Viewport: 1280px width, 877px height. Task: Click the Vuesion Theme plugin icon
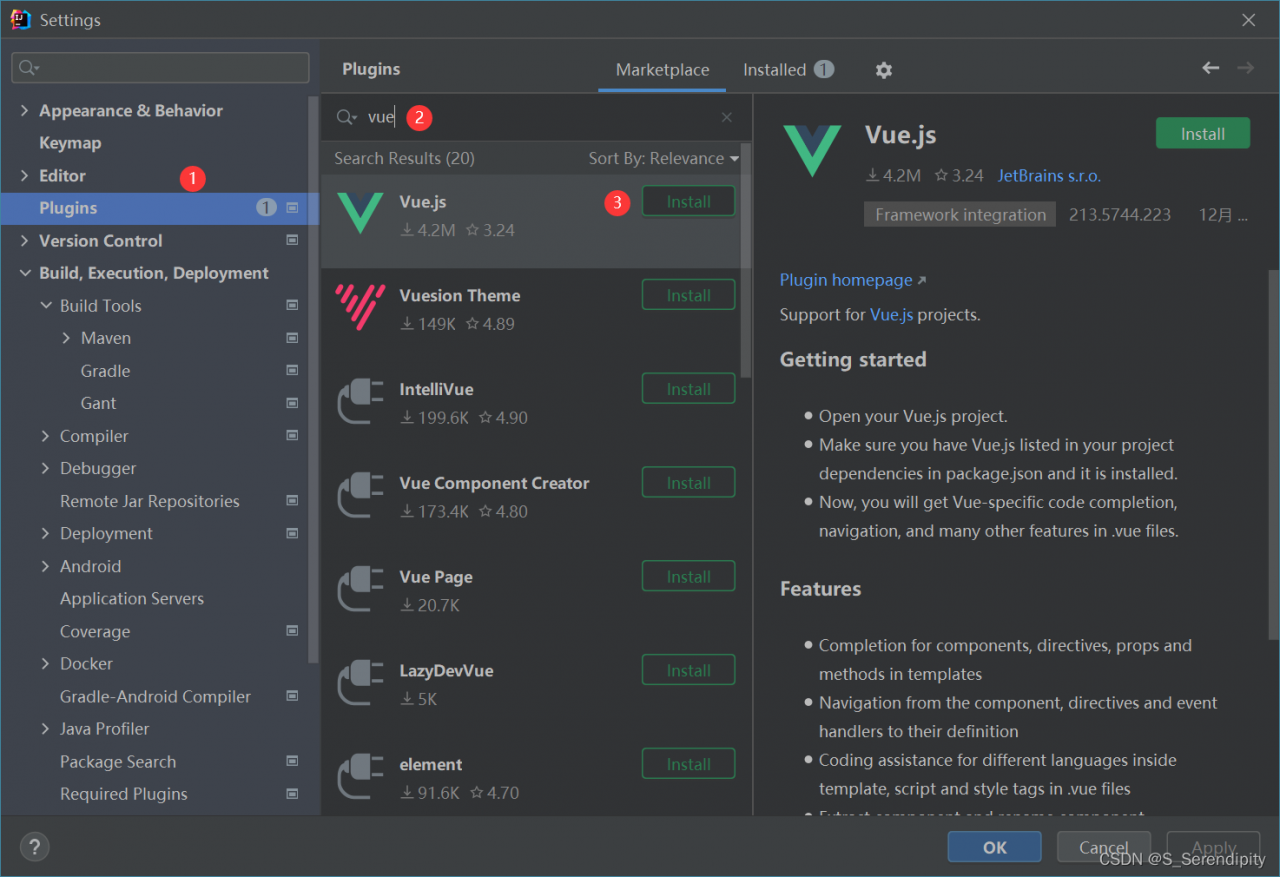pos(360,308)
